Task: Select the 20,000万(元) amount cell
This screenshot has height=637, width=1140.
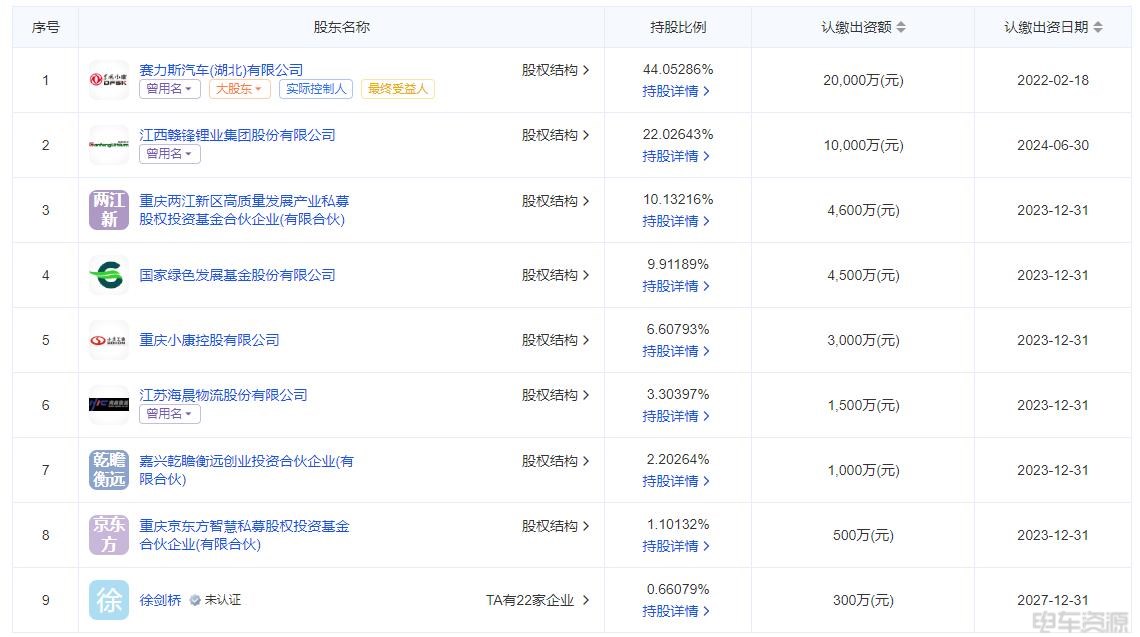Action: pos(863,81)
